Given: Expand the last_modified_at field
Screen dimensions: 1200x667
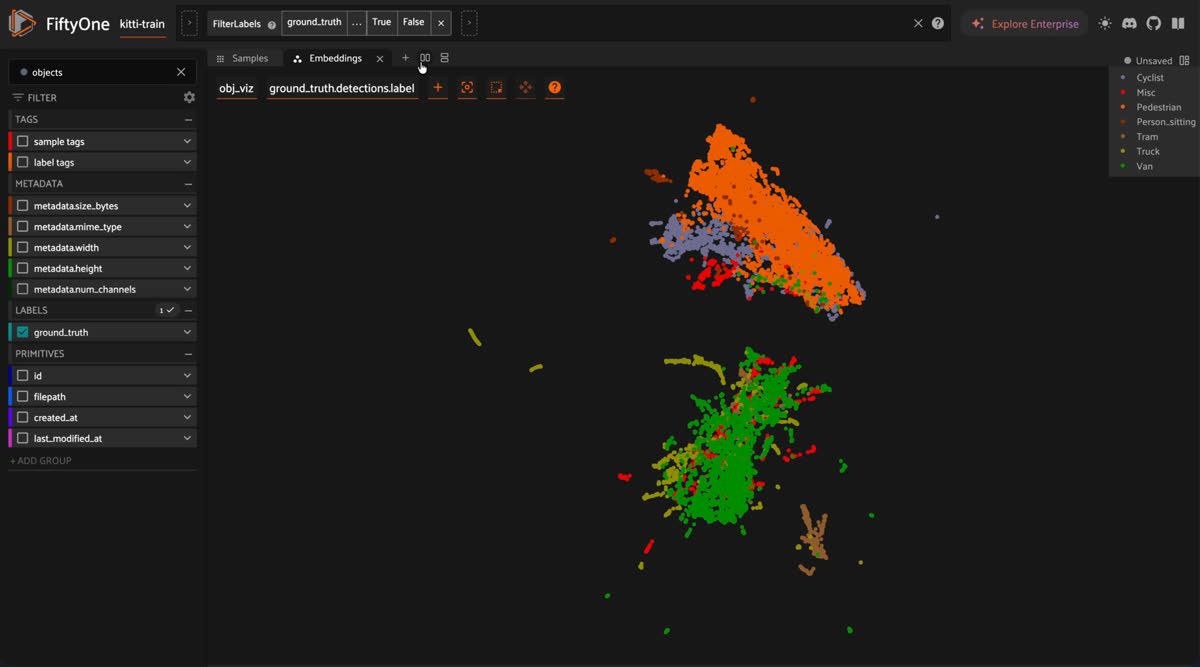Looking at the screenshot, I should pos(187,438).
